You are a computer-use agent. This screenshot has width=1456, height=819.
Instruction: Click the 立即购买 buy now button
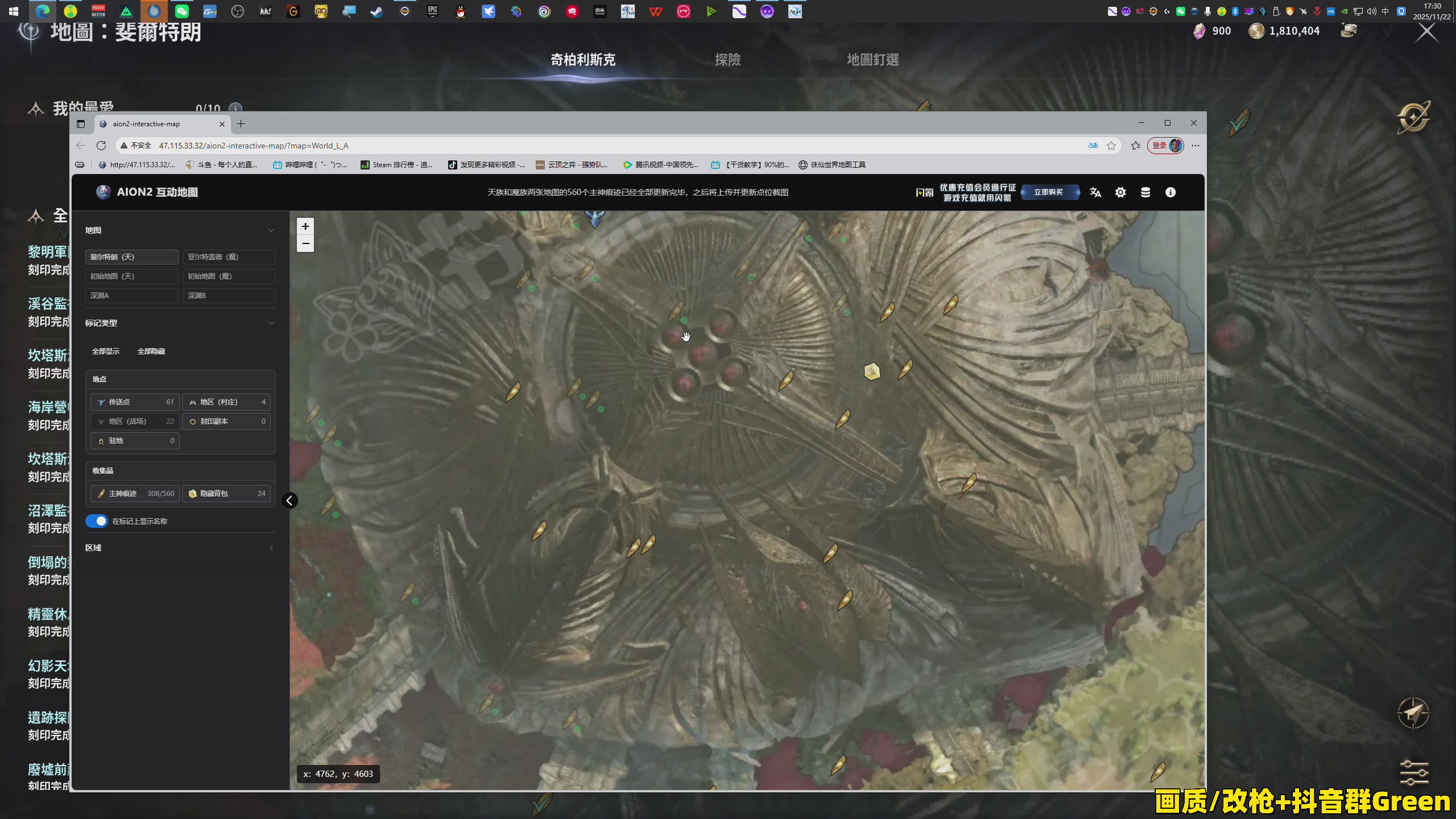[1049, 192]
